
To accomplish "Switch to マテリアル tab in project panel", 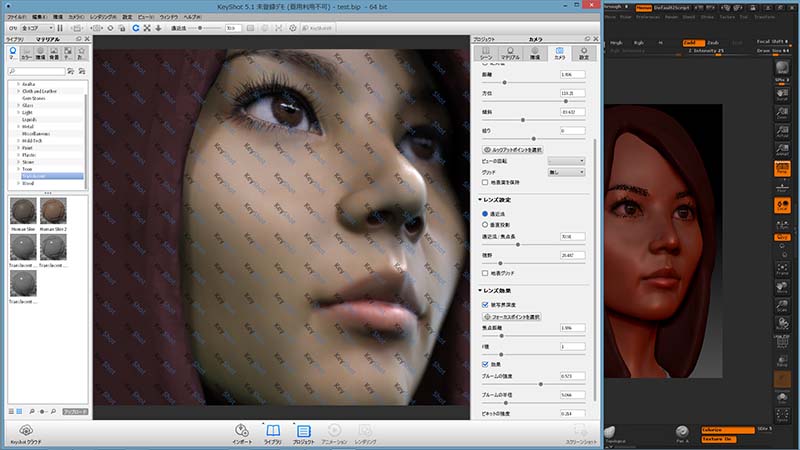I will click(510, 53).
